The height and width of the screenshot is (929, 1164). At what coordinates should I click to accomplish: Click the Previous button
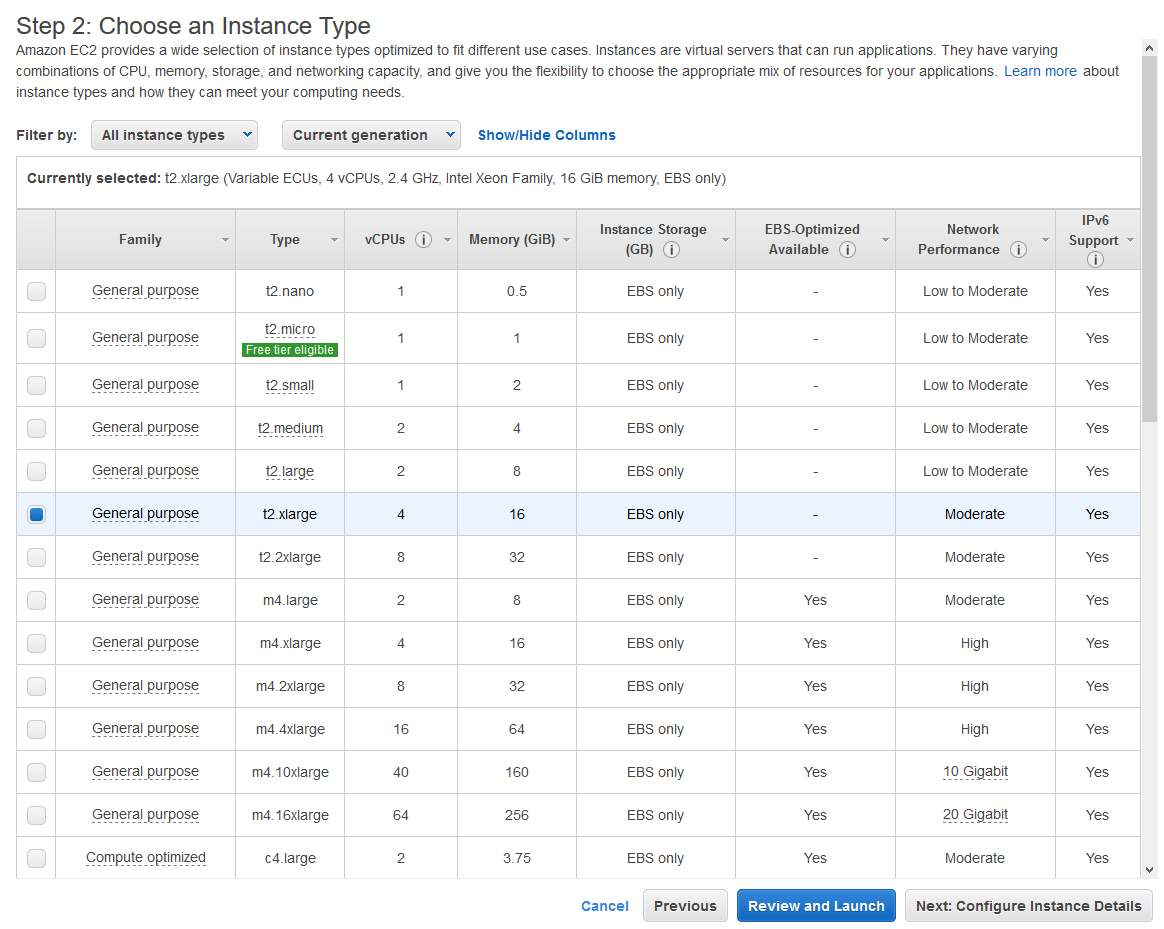click(x=685, y=906)
